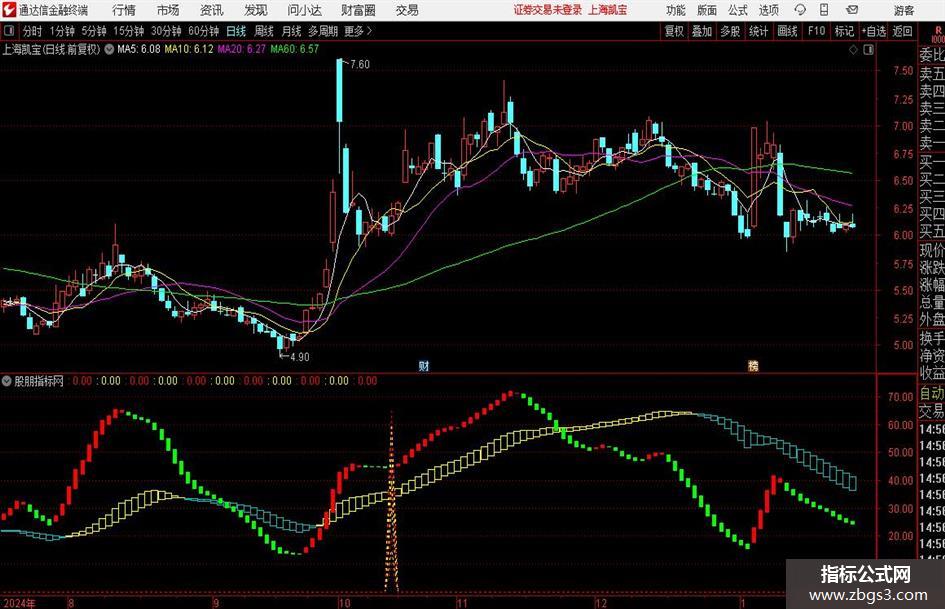Click the 榜 marker on the chart
This screenshot has height=609, width=945.
753,365
